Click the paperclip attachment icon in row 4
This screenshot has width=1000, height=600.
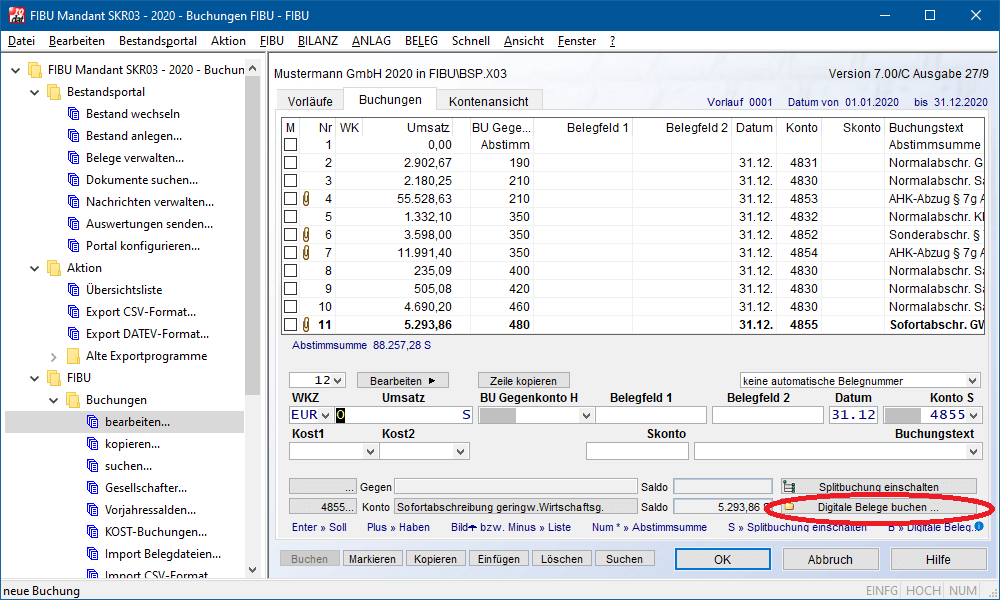(306, 199)
